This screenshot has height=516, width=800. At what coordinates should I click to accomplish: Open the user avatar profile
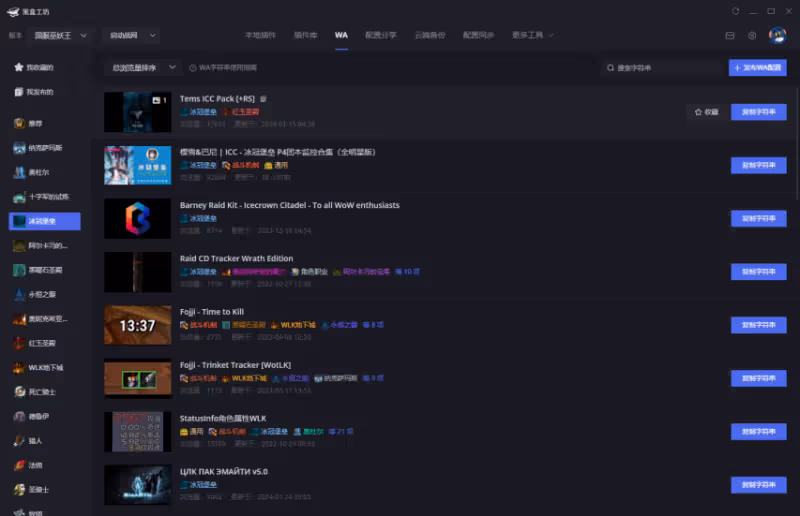pyautogui.click(x=778, y=35)
